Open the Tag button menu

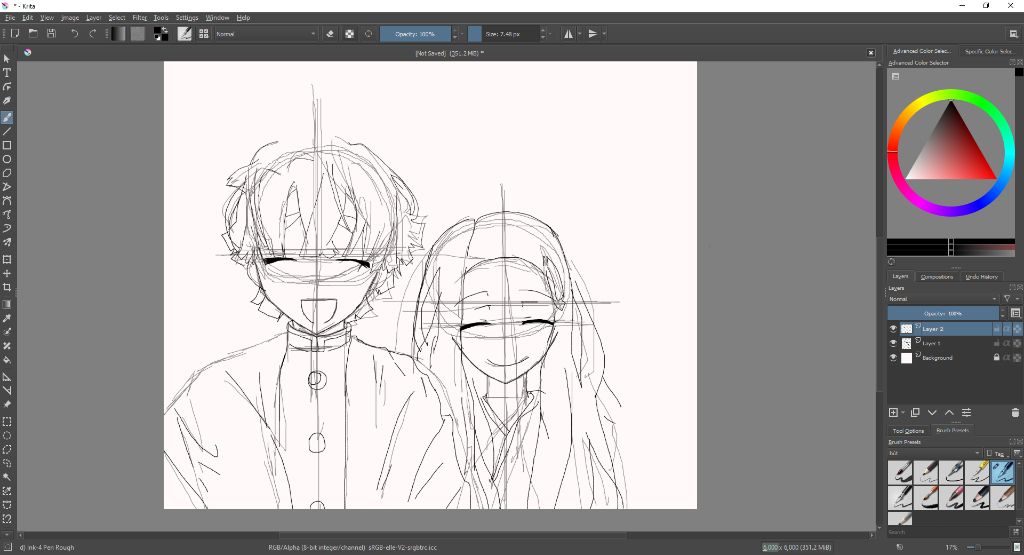pyautogui.click(x=996, y=453)
